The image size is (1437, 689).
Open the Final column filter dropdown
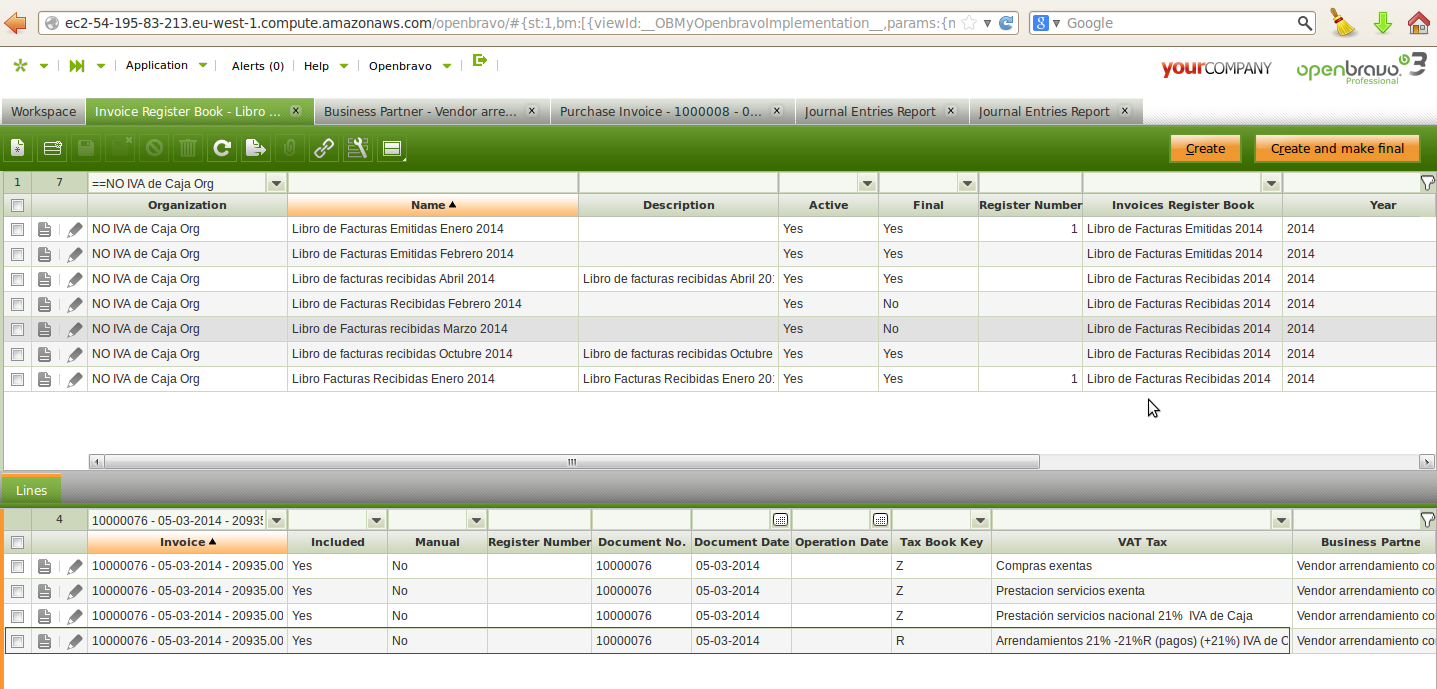966,184
